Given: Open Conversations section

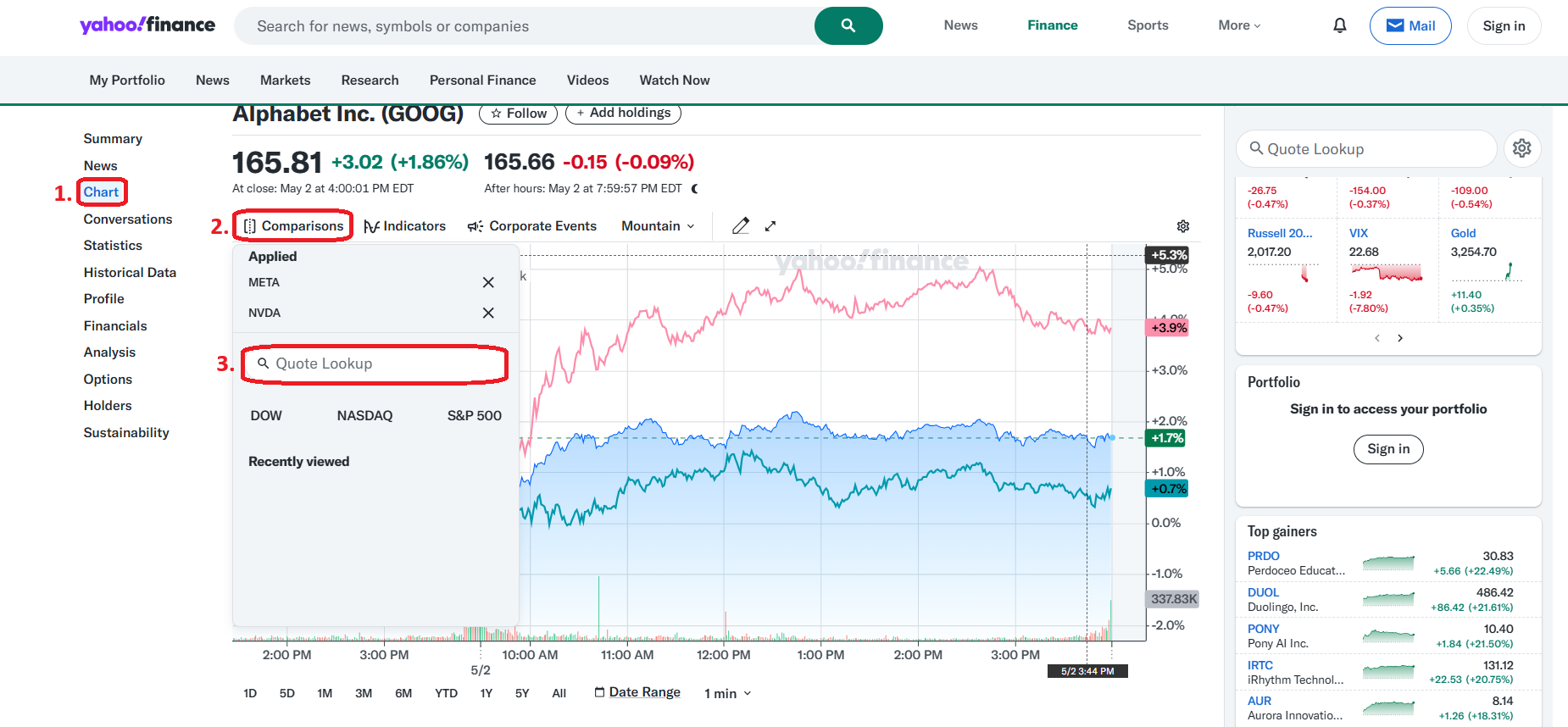Looking at the screenshot, I should [x=128, y=219].
